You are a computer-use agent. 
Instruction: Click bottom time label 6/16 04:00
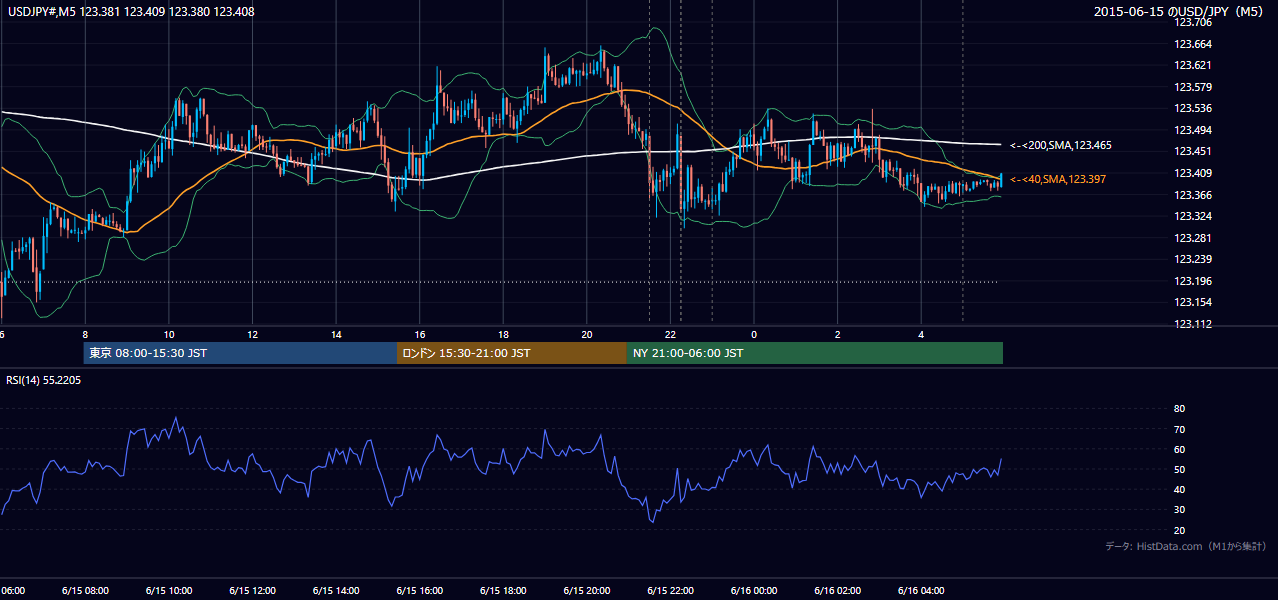coord(921,591)
